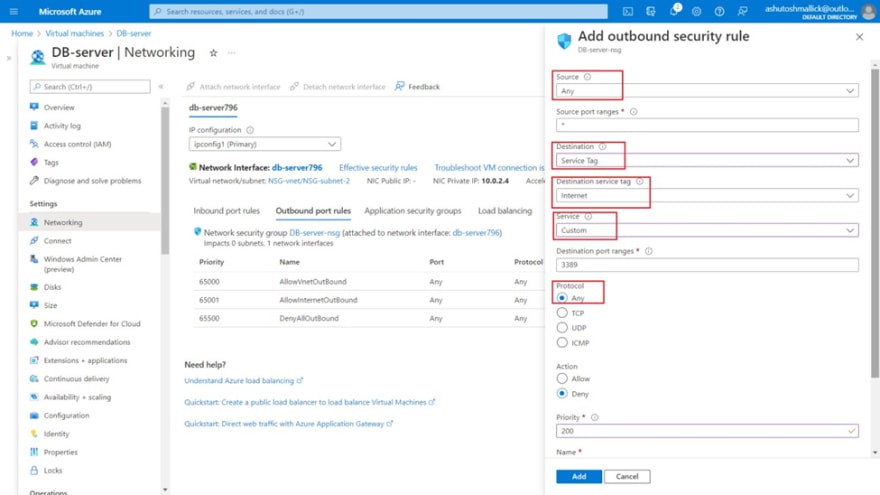Click the Priority field showing 200
Viewport: 880px width, 495px height.
click(x=707, y=431)
